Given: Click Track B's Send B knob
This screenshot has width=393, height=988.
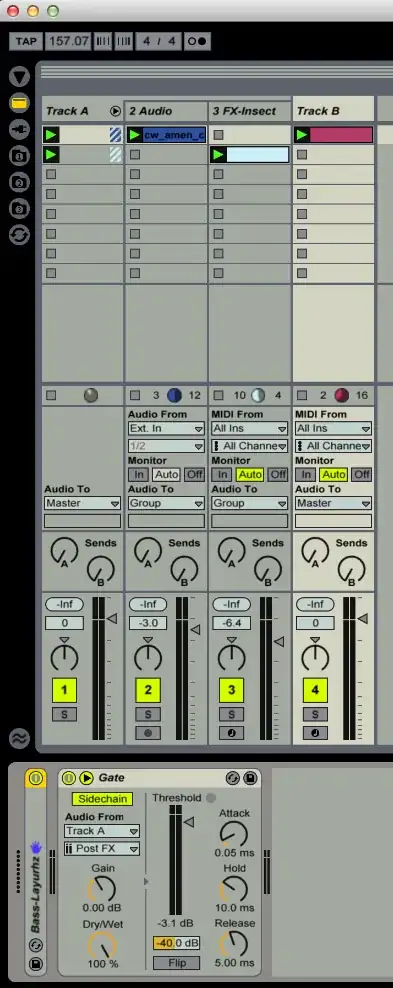Looking at the screenshot, I should [351, 570].
